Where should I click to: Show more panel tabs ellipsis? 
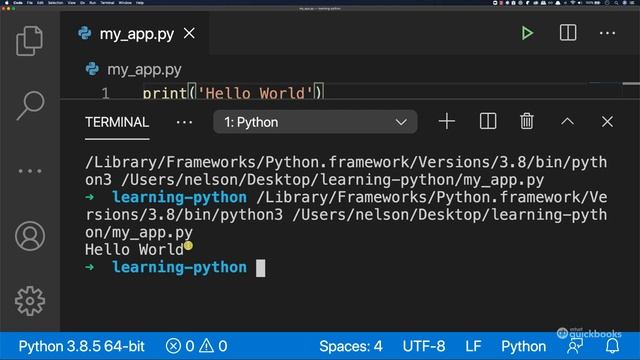[x=184, y=122]
